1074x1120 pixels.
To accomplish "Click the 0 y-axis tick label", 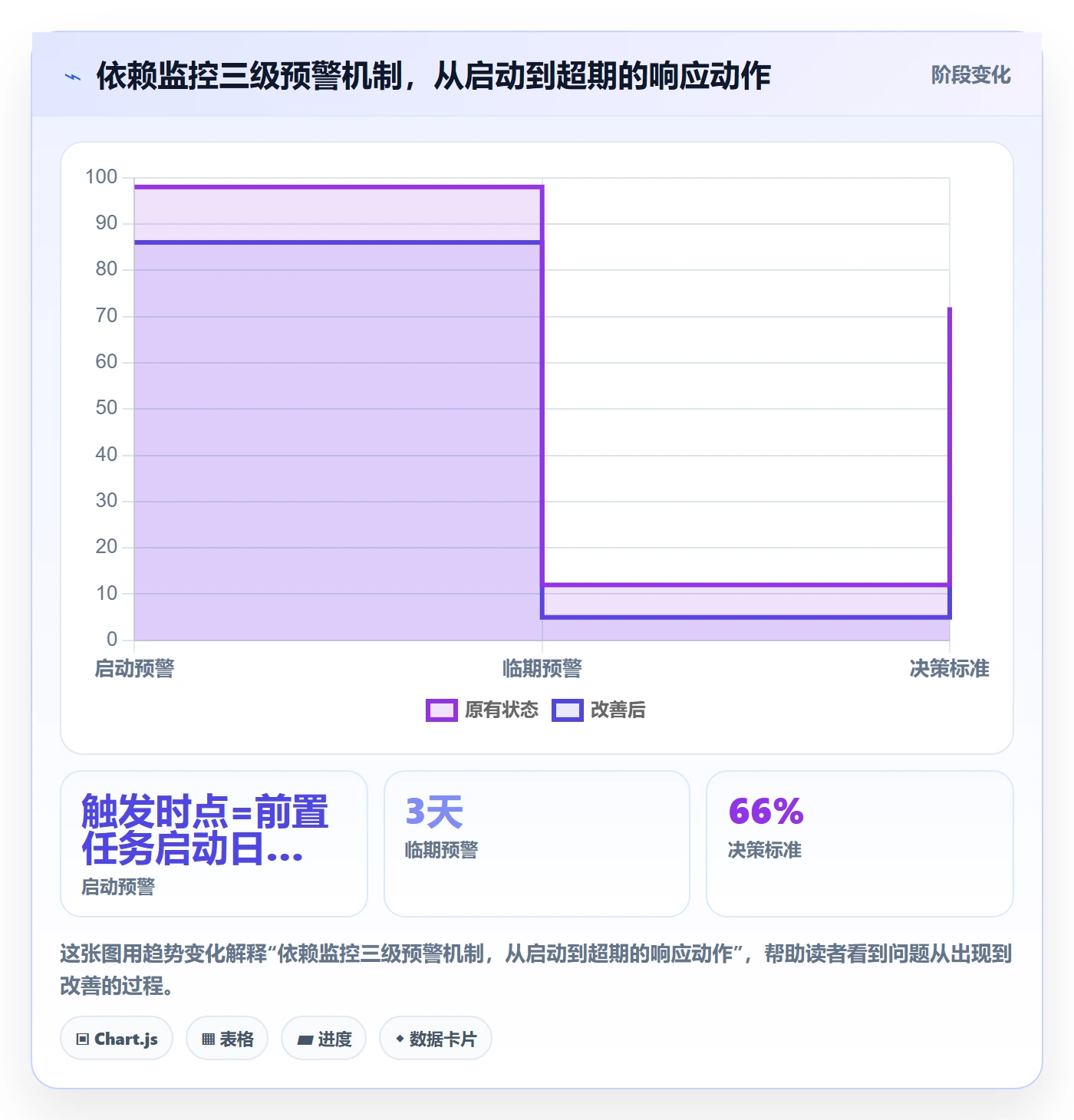I will click(x=112, y=639).
